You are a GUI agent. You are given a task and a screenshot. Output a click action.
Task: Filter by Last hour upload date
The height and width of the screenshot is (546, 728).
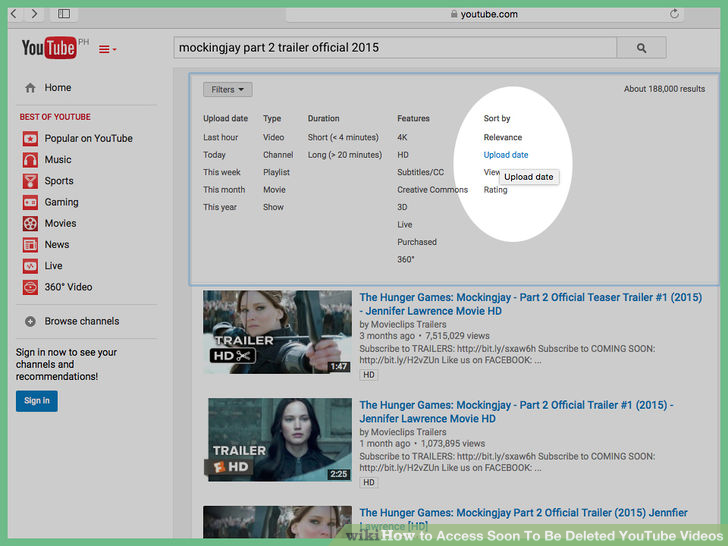tap(221, 137)
